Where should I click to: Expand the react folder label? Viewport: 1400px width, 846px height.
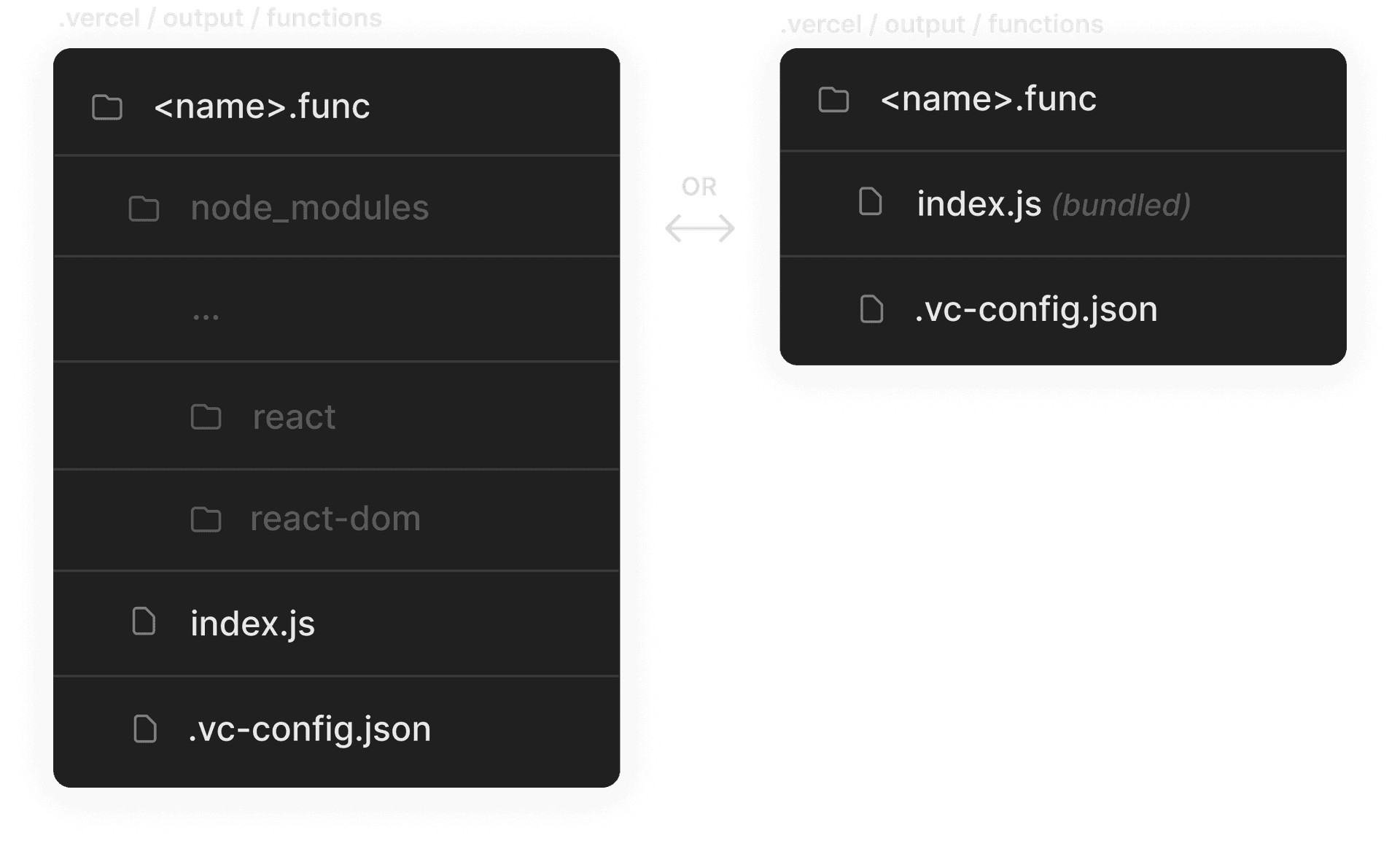coord(294,418)
